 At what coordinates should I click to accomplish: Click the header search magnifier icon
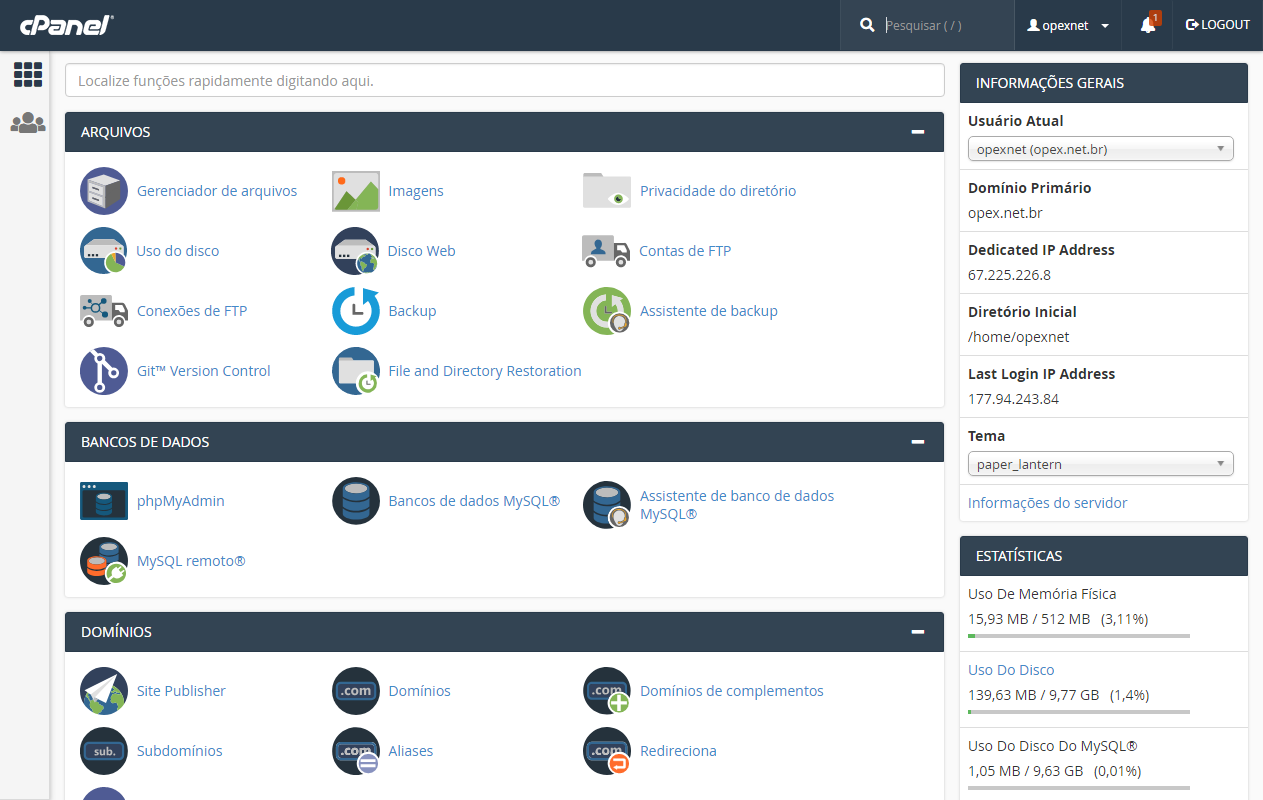[867, 25]
